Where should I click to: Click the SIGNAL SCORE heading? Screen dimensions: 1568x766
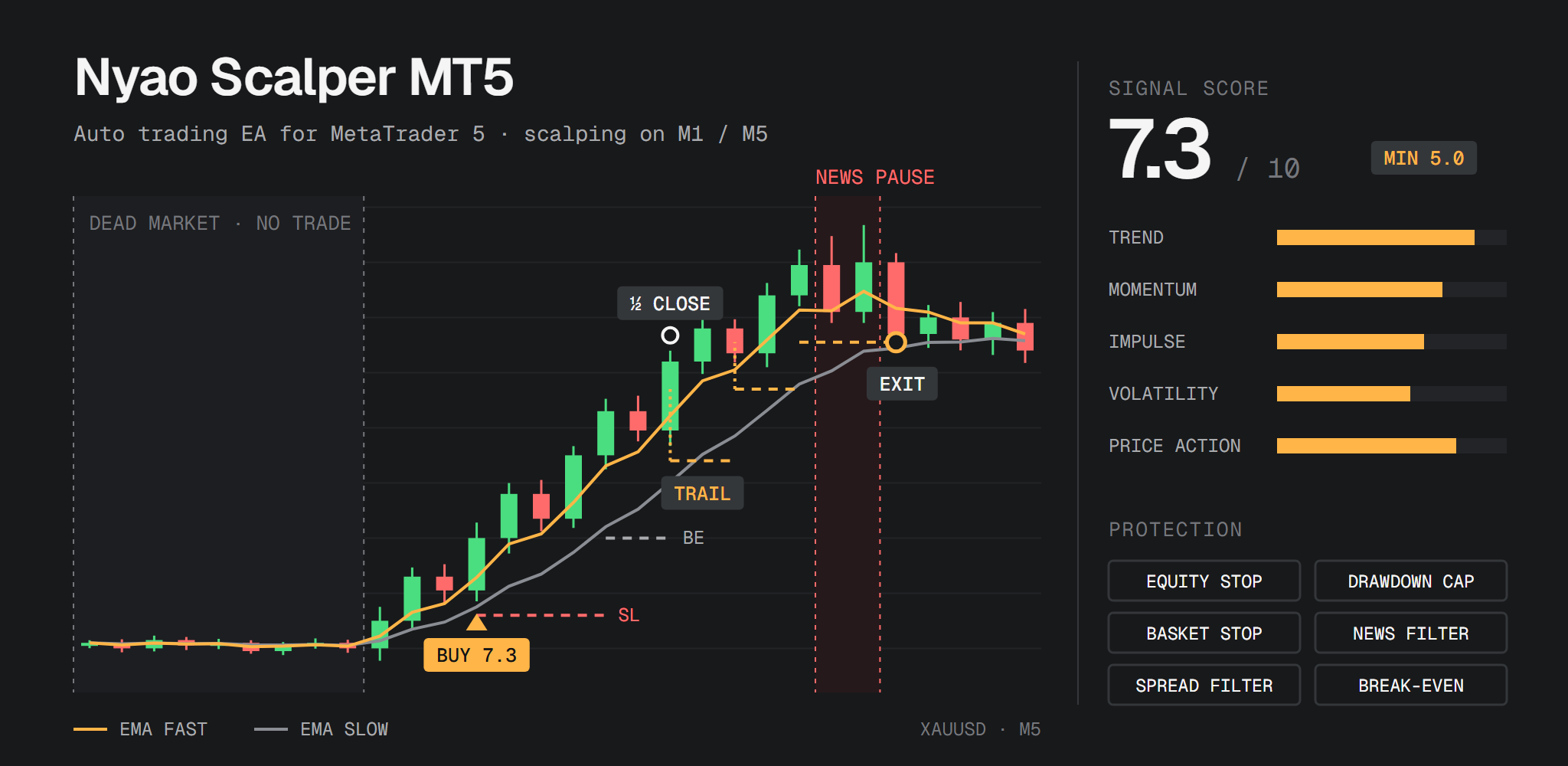(1188, 88)
